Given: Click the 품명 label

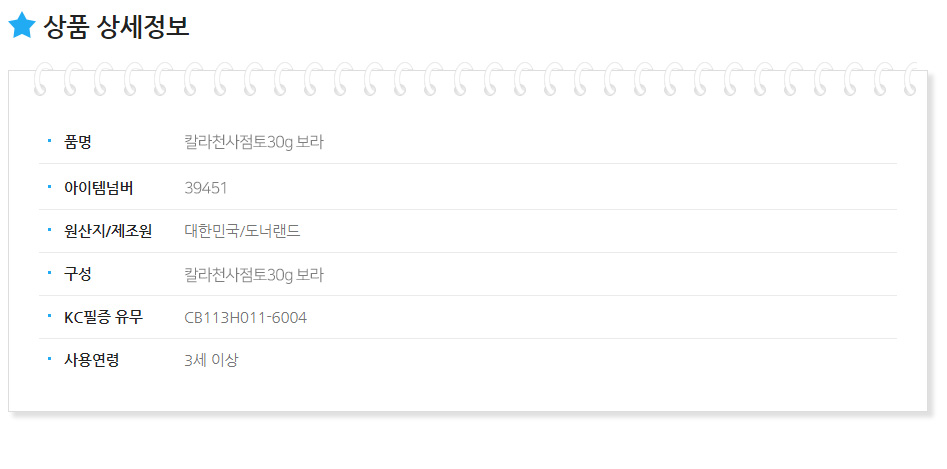Looking at the screenshot, I should coord(77,142).
